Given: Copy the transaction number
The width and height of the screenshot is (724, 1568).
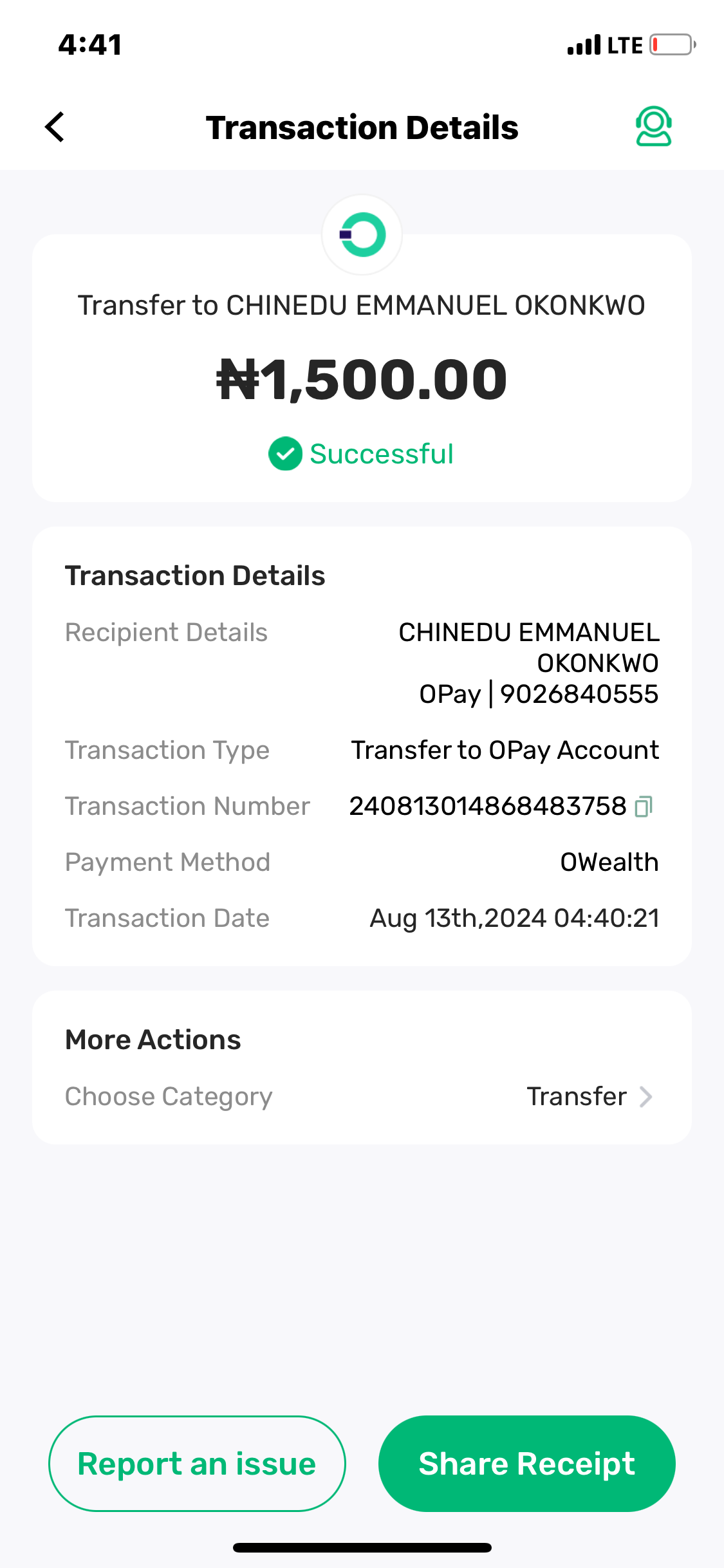Looking at the screenshot, I should pos(644,807).
